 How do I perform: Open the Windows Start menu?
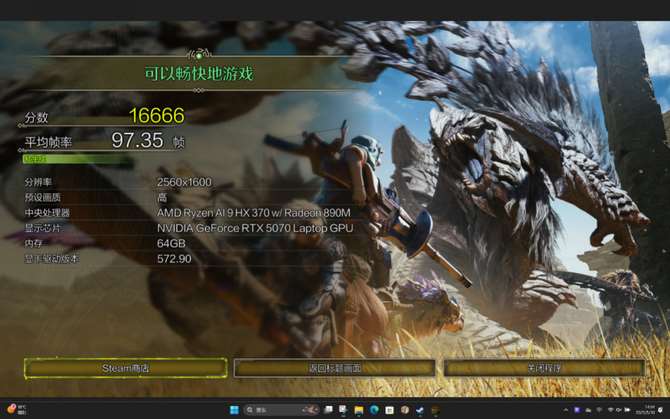click(x=235, y=410)
